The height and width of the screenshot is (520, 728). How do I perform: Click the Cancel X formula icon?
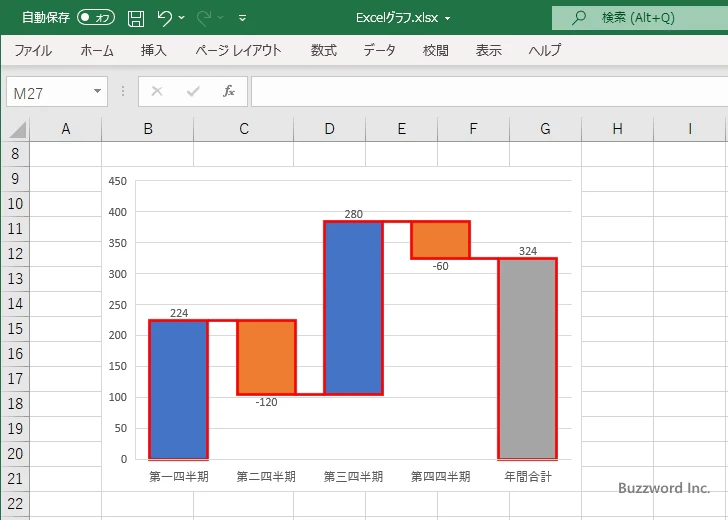point(157,91)
